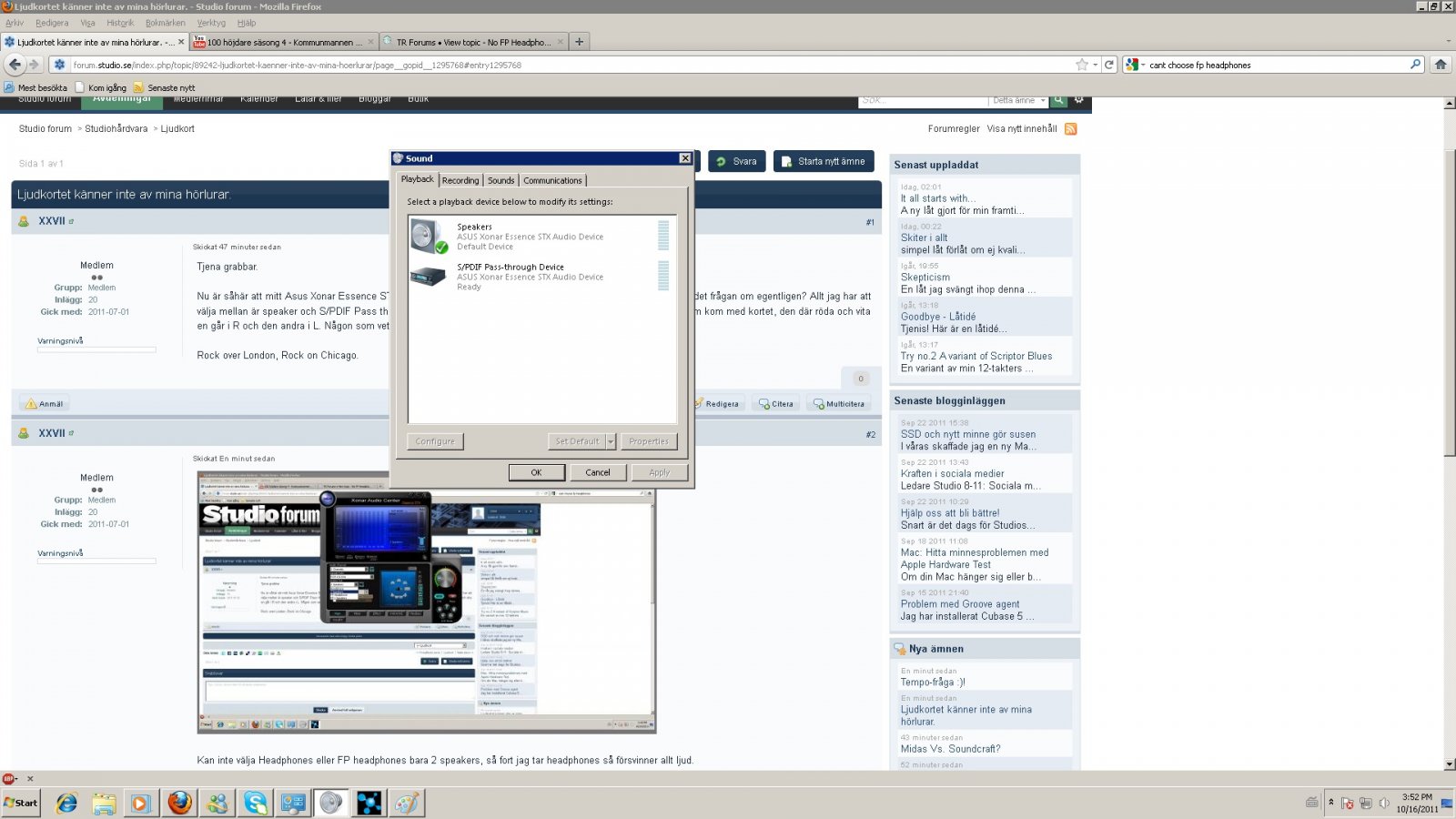Open URL bar history dropdown arrow
1456x819 pixels.
tap(1096, 65)
